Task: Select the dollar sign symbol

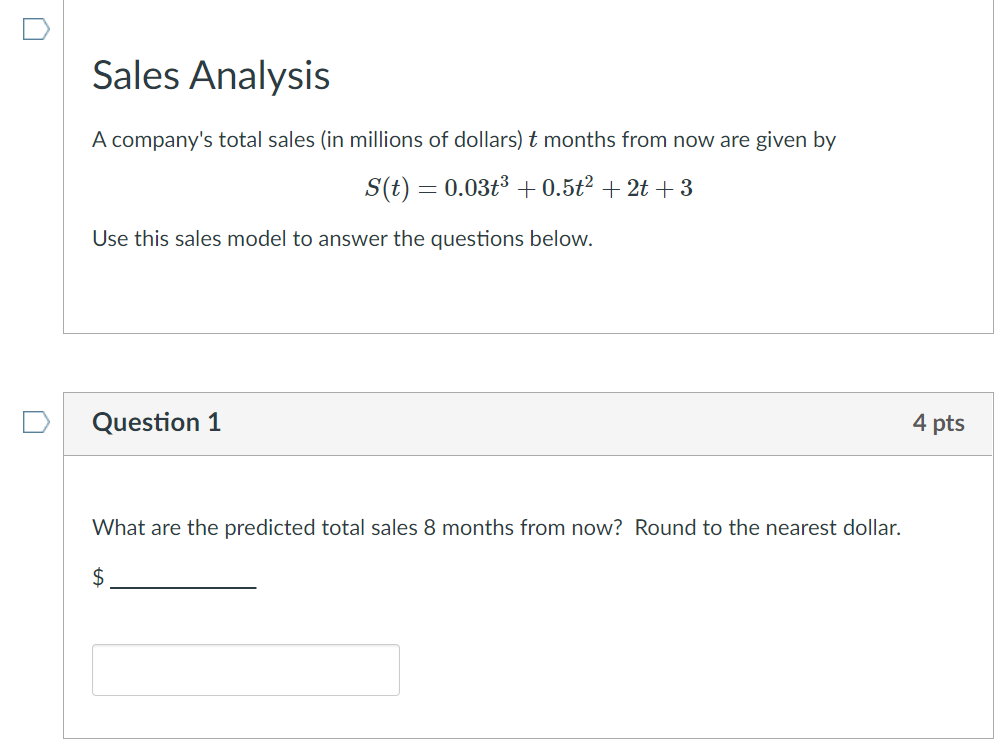Action: click(x=97, y=577)
